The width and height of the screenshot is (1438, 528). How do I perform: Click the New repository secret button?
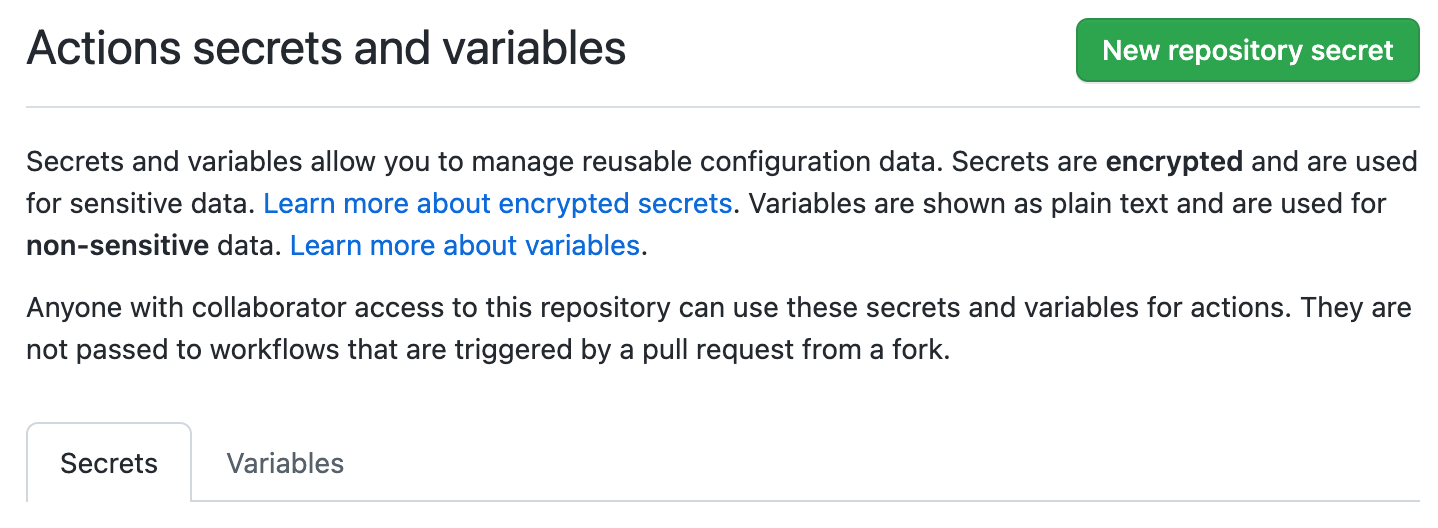pos(1247,50)
